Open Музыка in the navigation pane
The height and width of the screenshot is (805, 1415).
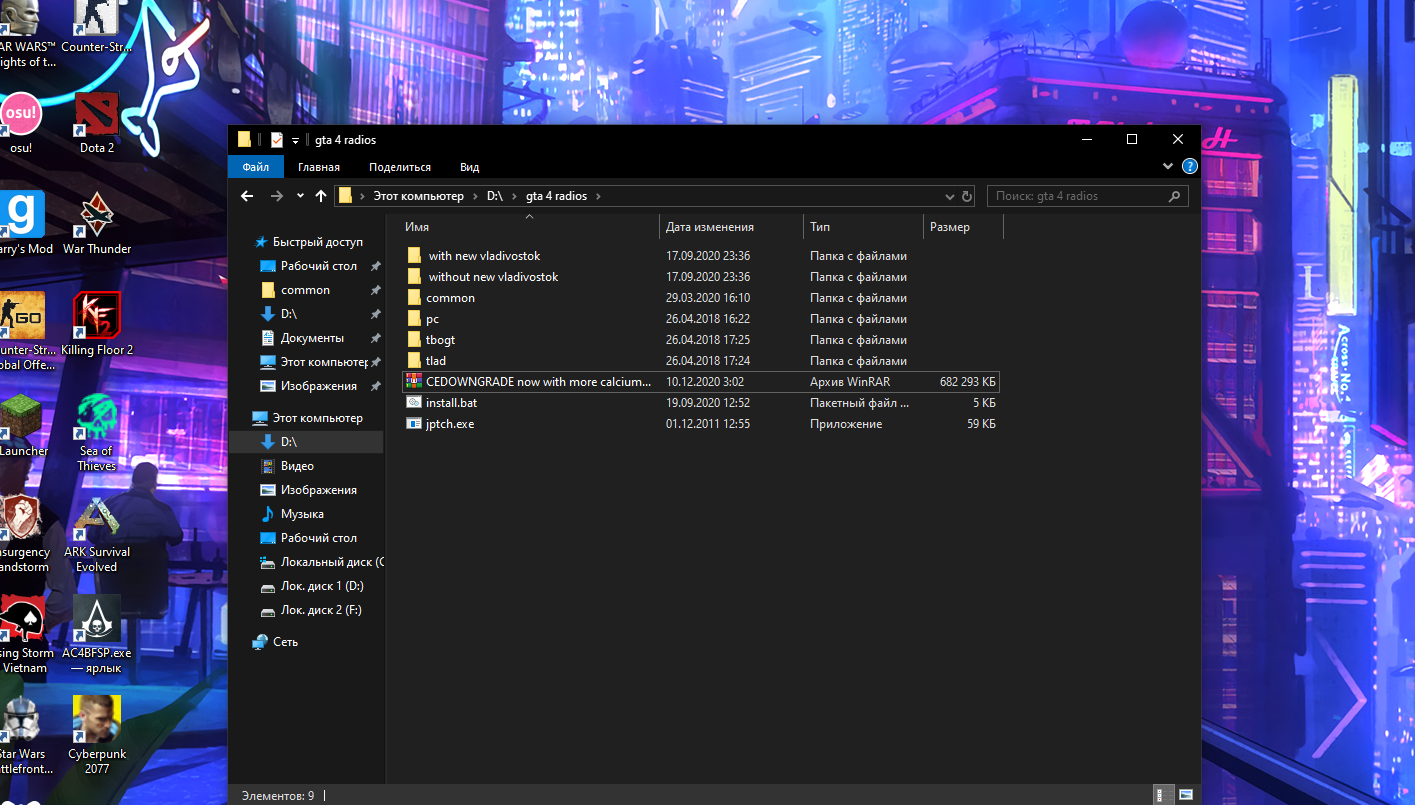(x=302, y=514)
